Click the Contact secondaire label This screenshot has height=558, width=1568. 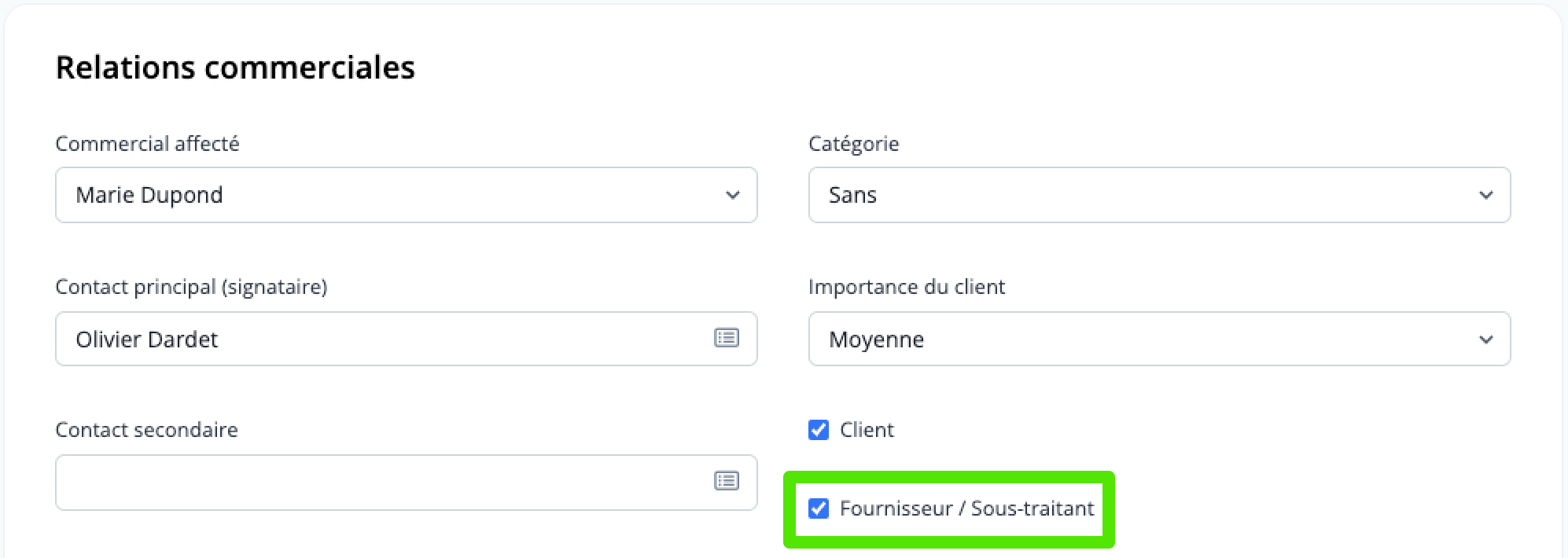pos(146,430)
